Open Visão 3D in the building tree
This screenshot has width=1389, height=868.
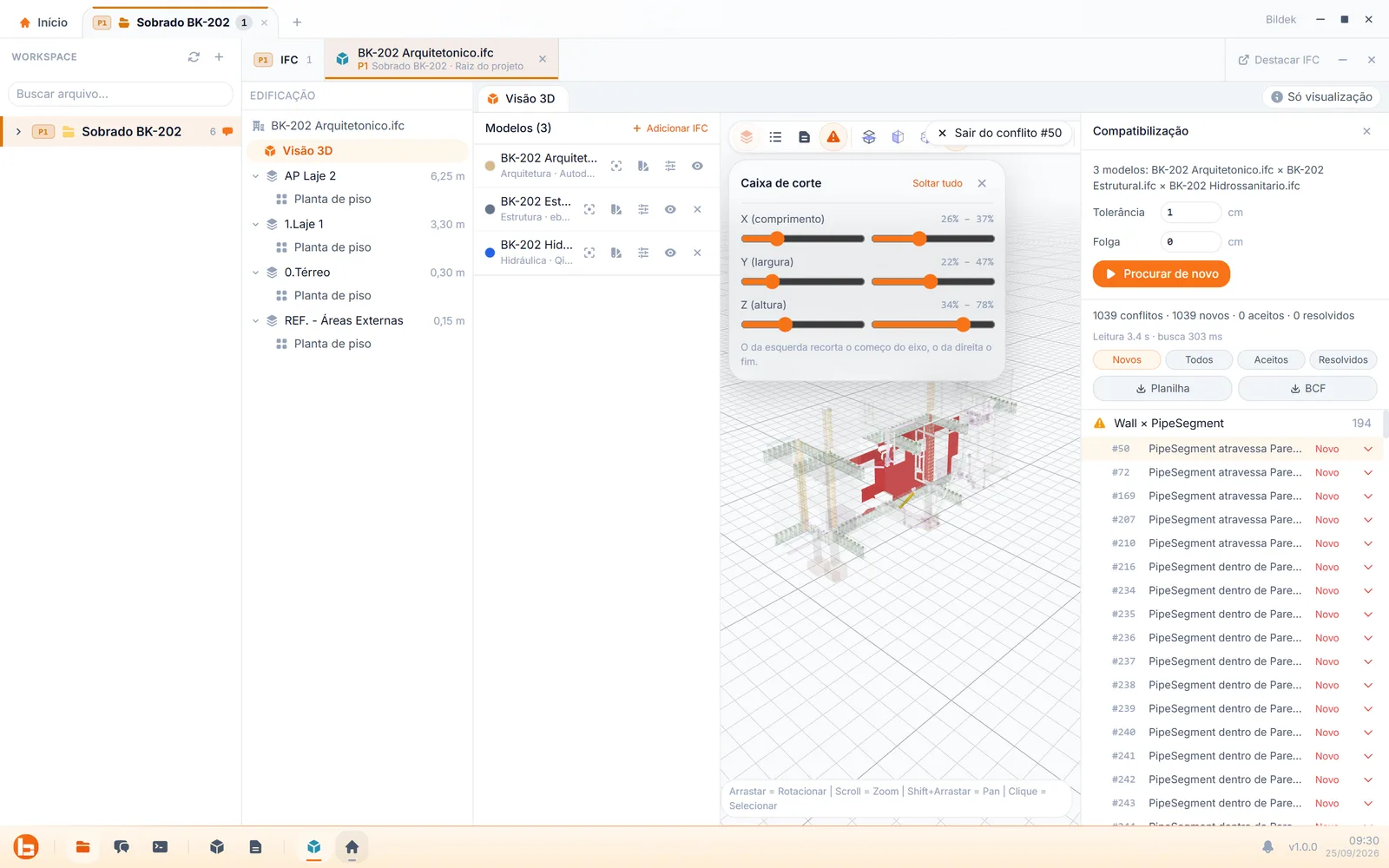(358, 151)
